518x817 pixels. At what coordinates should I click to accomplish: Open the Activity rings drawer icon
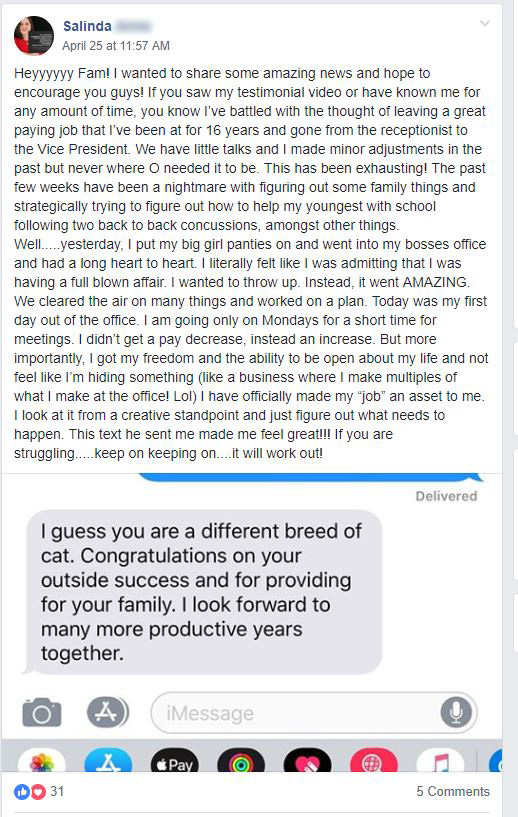click(x=241, y=761)
